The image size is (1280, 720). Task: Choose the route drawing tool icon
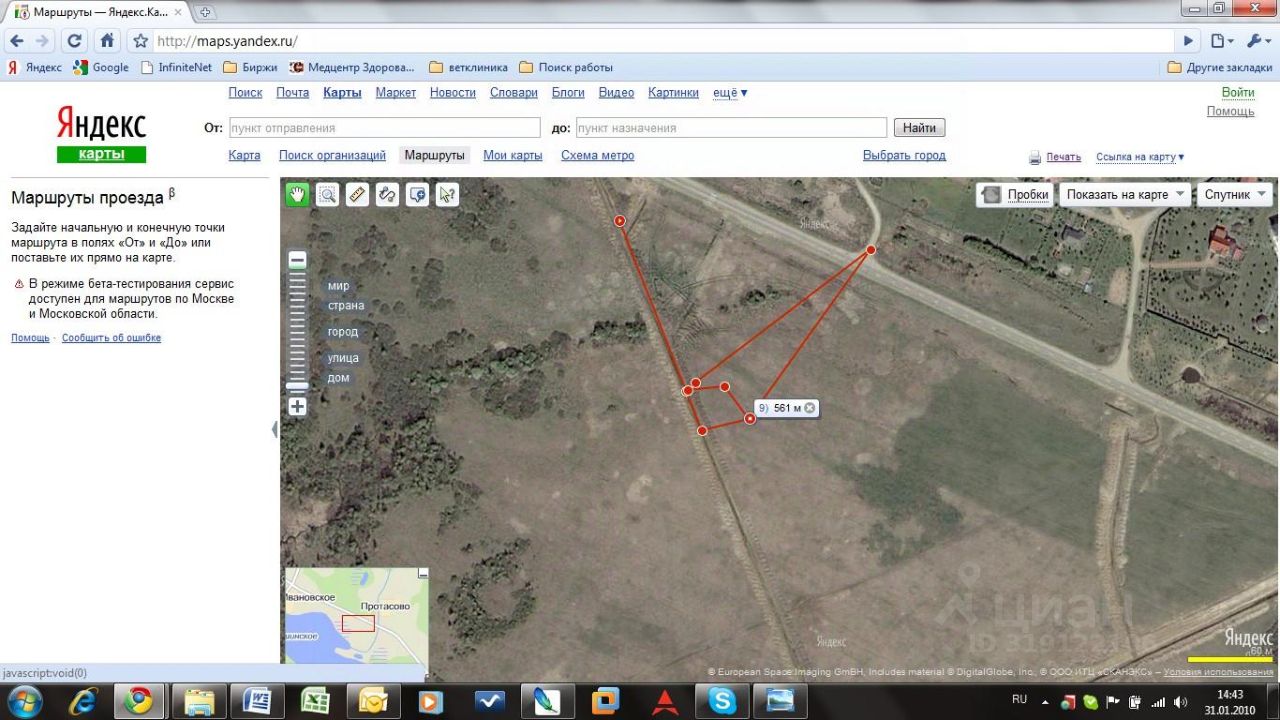click(387, 195)
